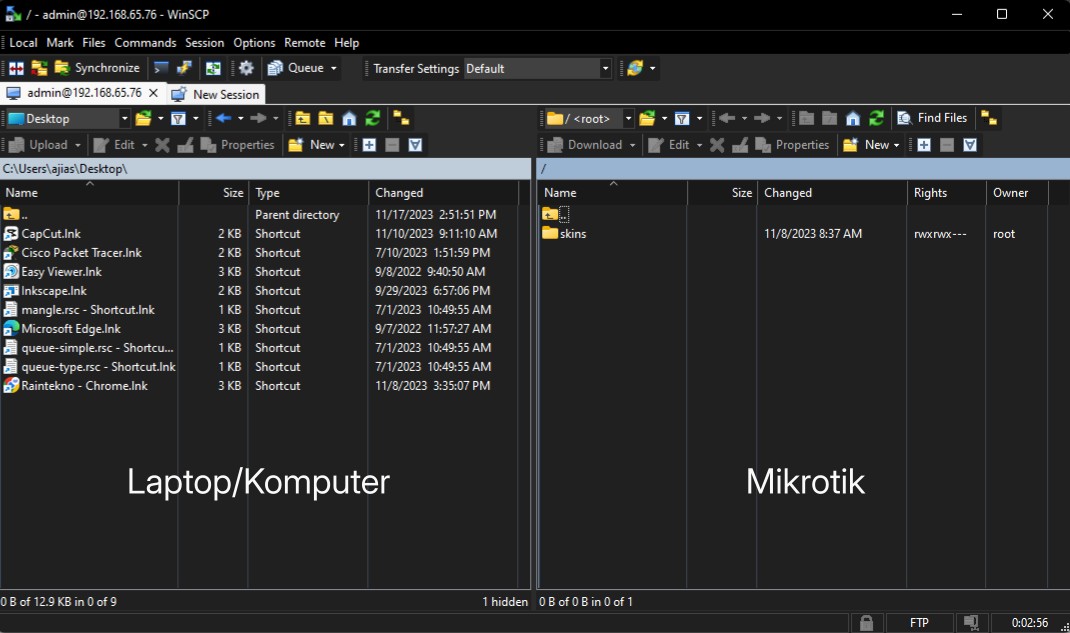This screenshot has width=1070, height=633.
Task: Open the terminal console icon
Action: click(x=161, y=68)
